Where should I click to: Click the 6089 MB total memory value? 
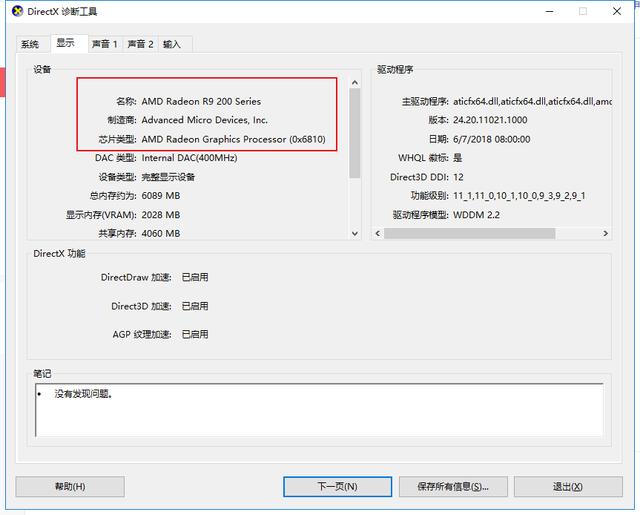click(161, 196)
